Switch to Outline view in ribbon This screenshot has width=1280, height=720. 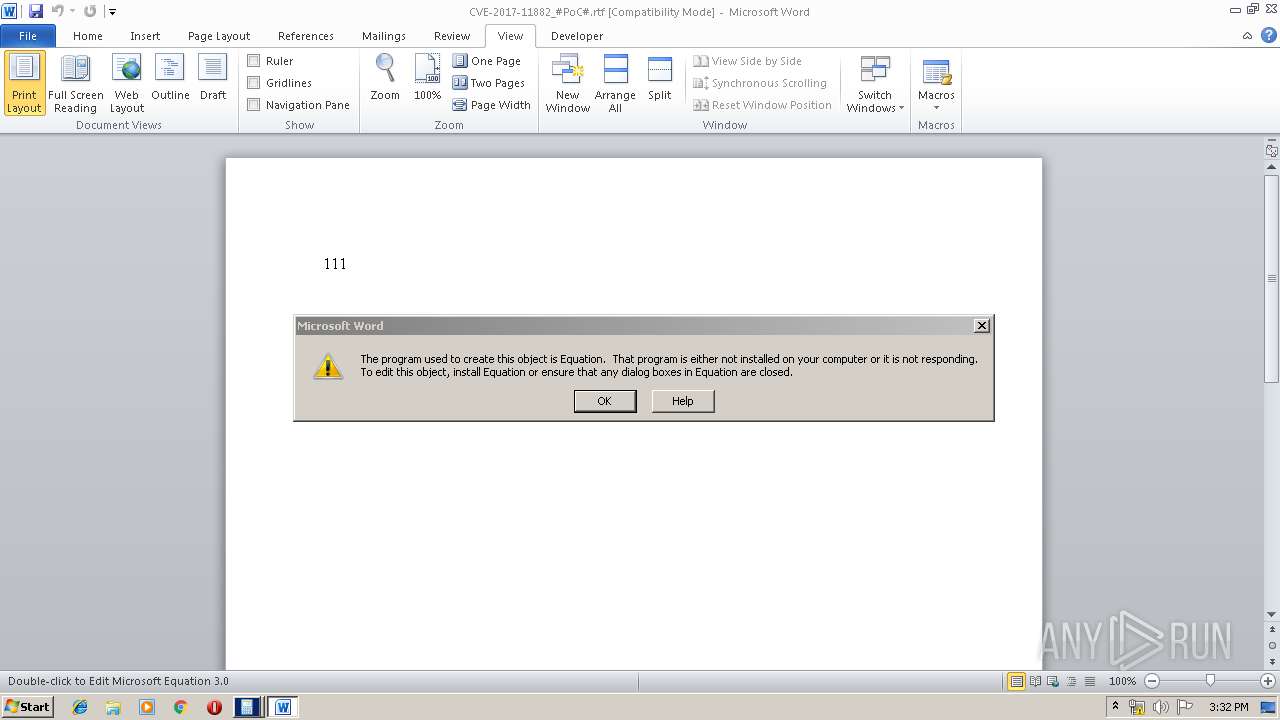click(x=170, y=78)
